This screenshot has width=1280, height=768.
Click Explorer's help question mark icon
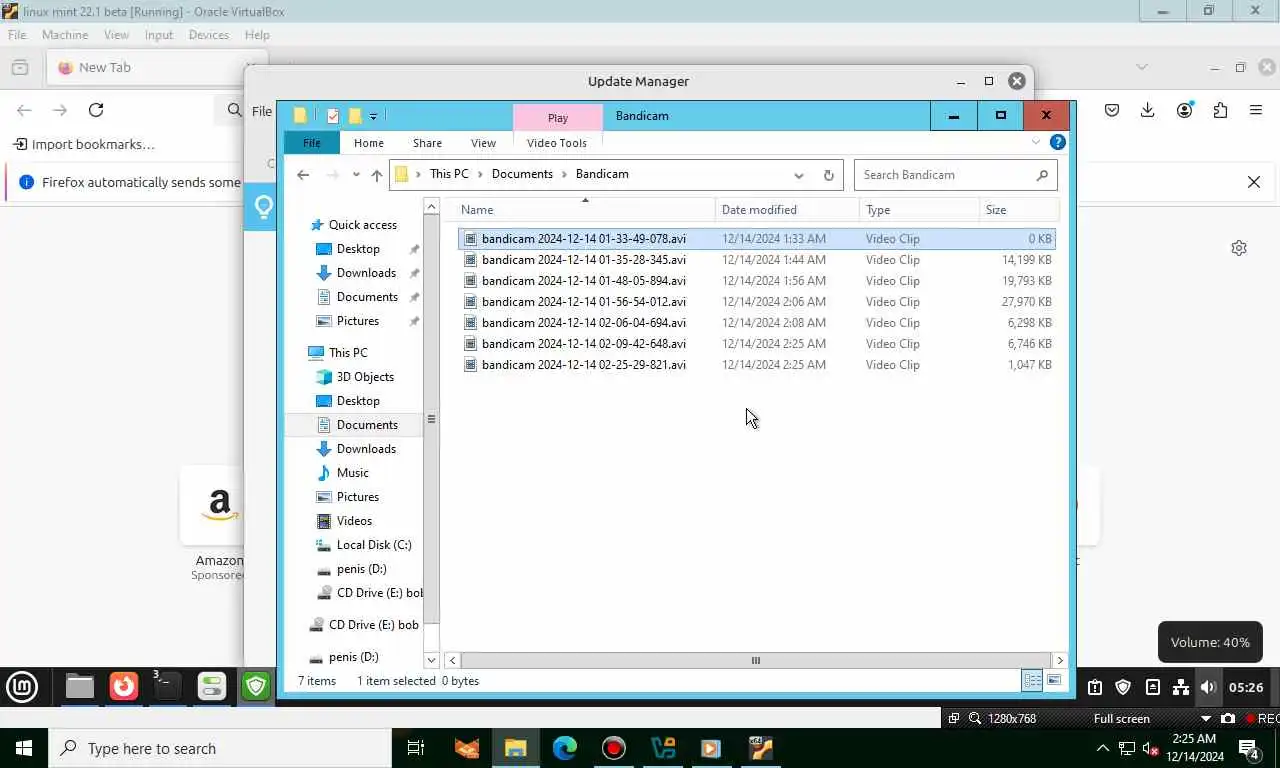point(1058,143)
